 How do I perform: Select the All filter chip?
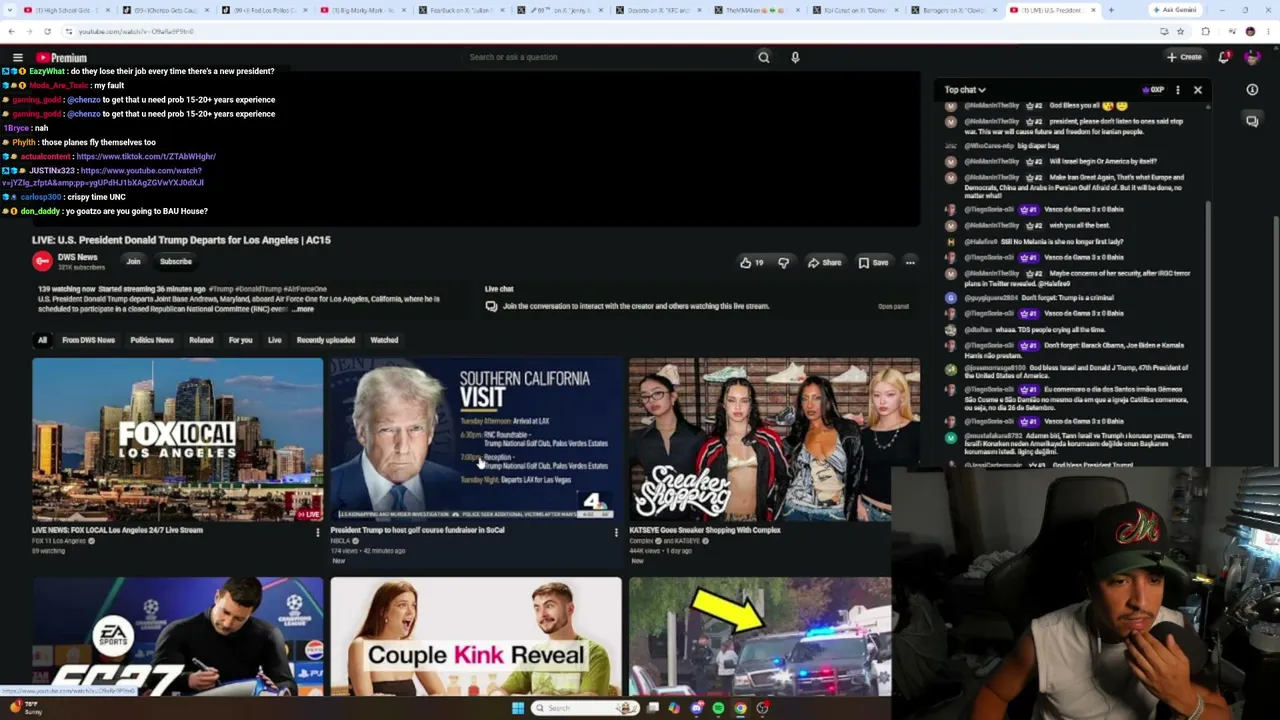tap(42, 340)
